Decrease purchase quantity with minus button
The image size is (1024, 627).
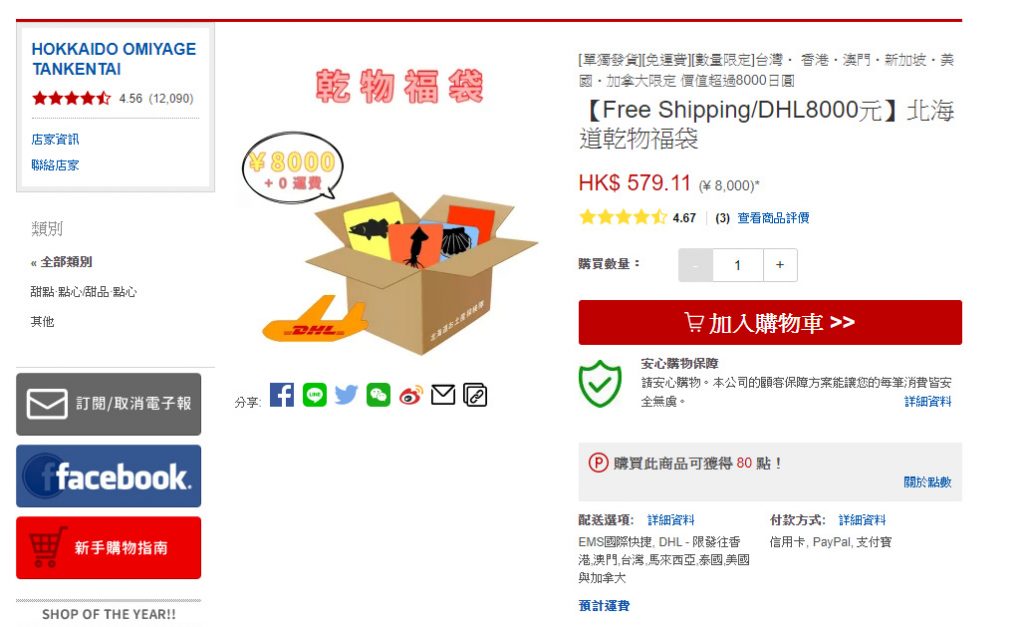tap(696, 265)
